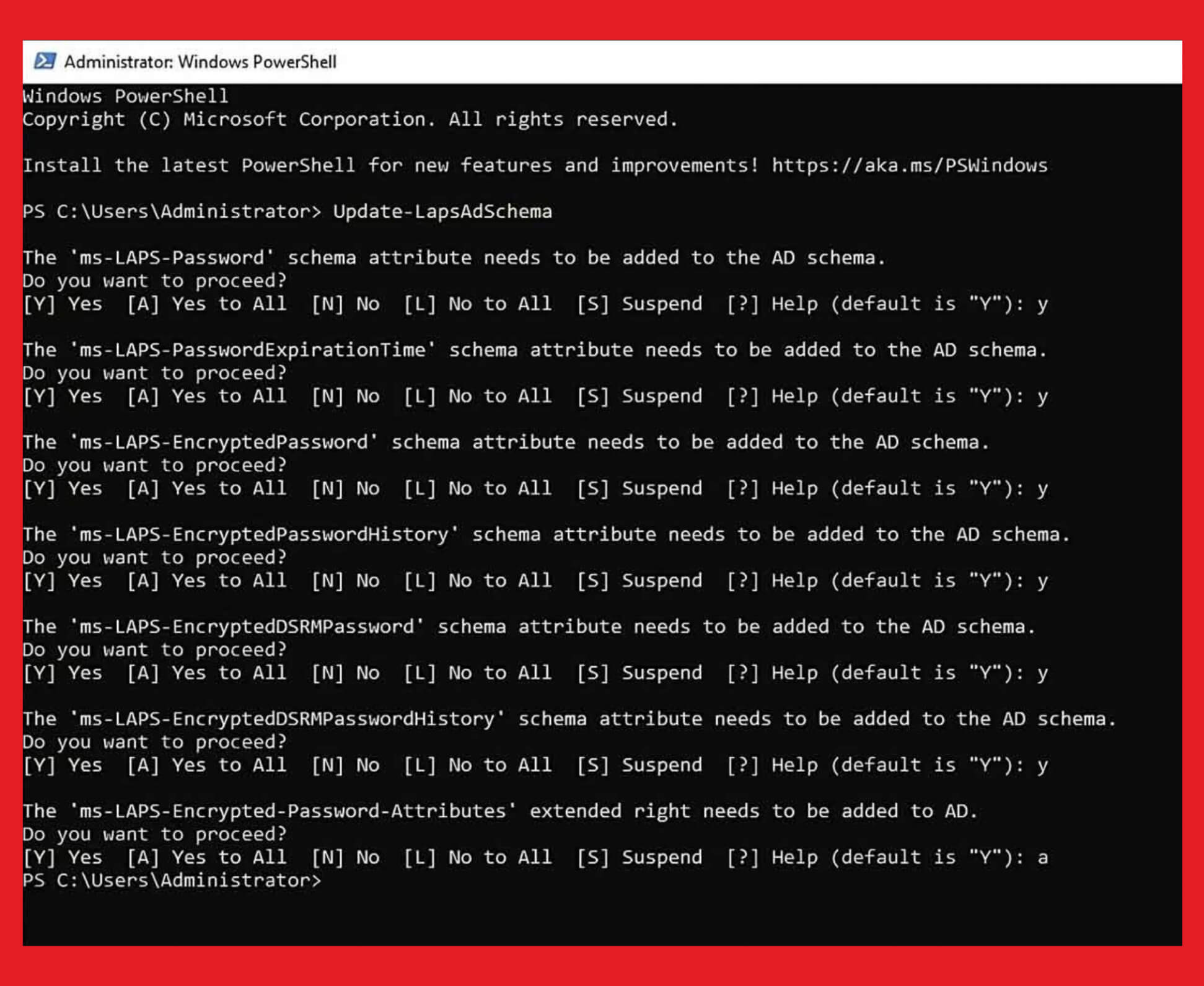Click the 'ms-LAPS-EncryptedDSRMPasswordHistory' attribute text
This screenshot has width=1204, height=986.
coord(287,719)
